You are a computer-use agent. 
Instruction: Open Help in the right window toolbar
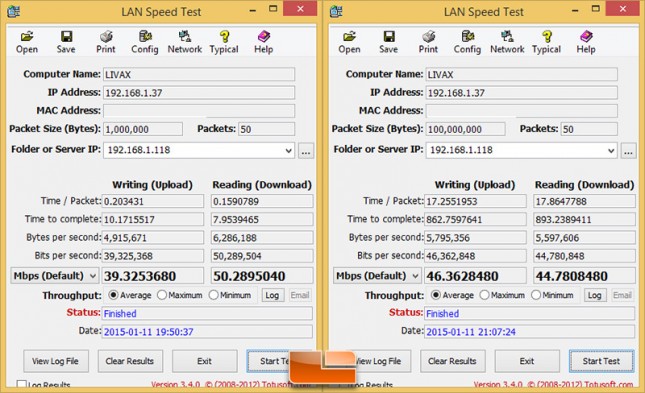point(586,42)
